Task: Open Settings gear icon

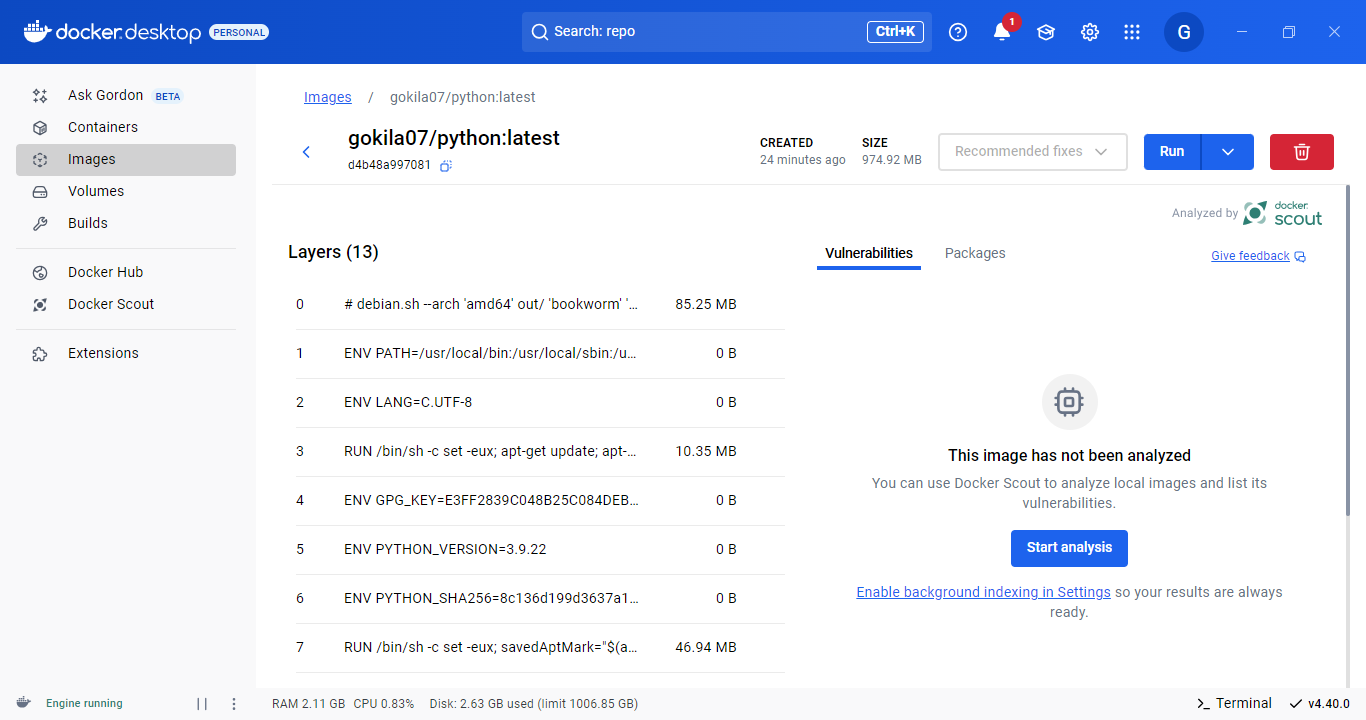Action: pyautogui.click(x=1090, y=32)
